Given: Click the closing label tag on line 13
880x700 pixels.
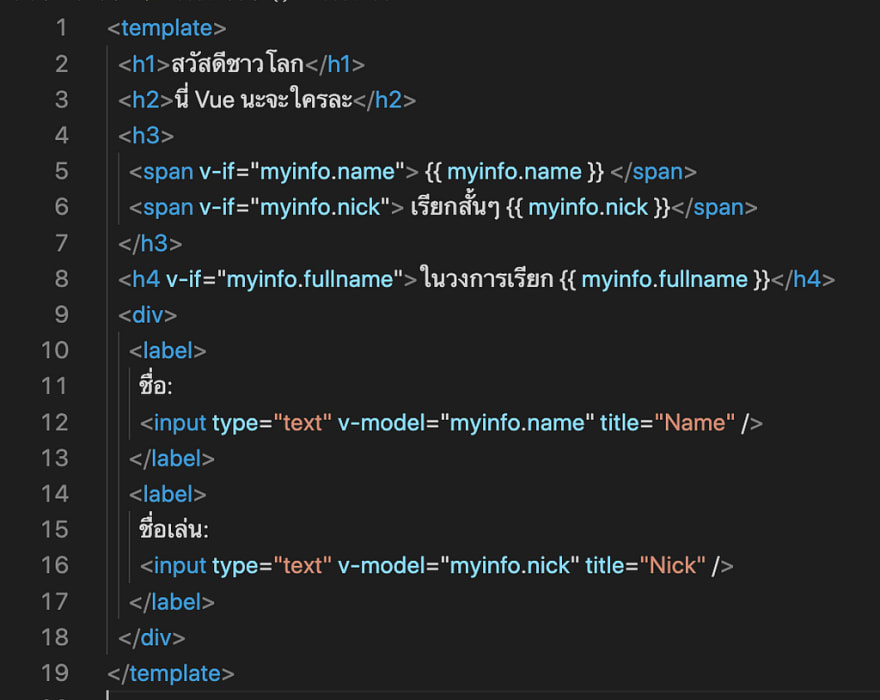Looking at the screenshot, I should tap(172, 459).
